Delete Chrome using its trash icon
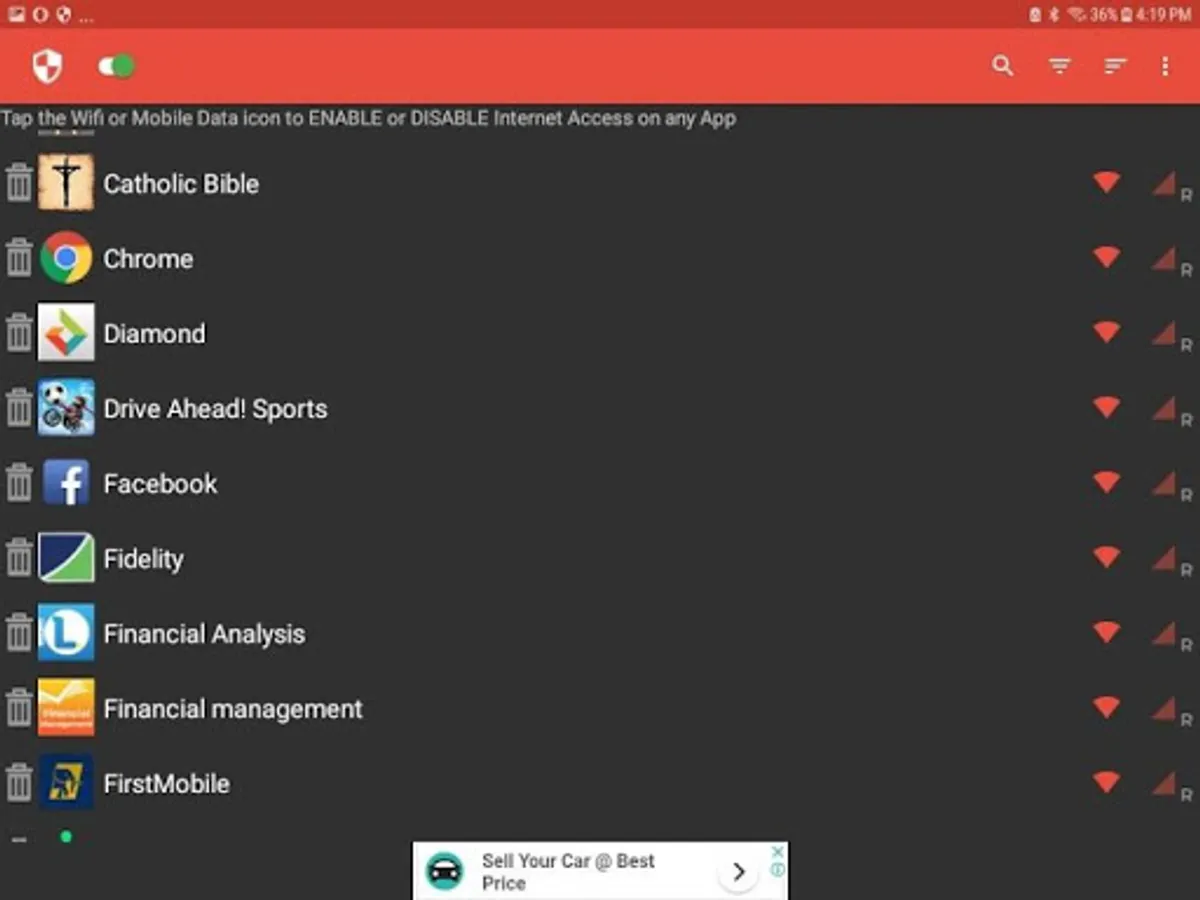Image resolution: width=1200 pixels, height=900 pixels. tap(19, 258)
